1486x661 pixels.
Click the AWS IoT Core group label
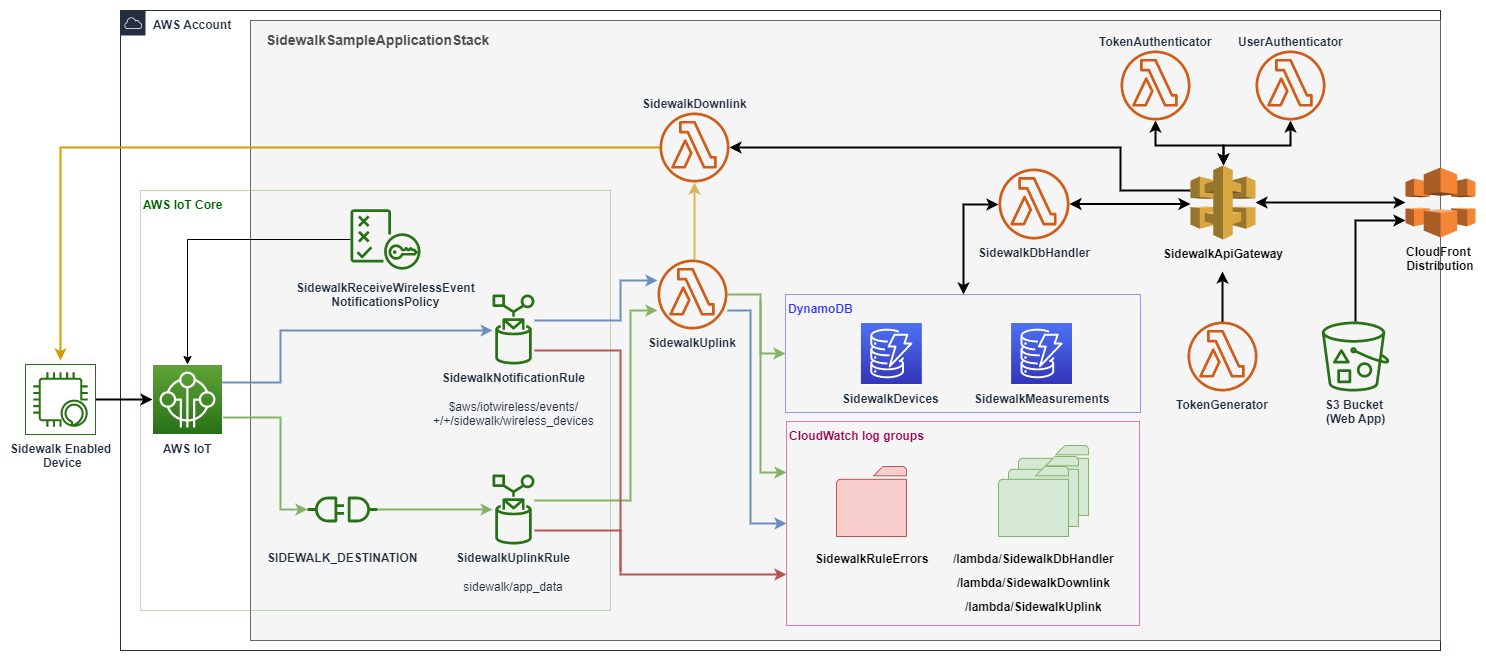pos(183,204)
